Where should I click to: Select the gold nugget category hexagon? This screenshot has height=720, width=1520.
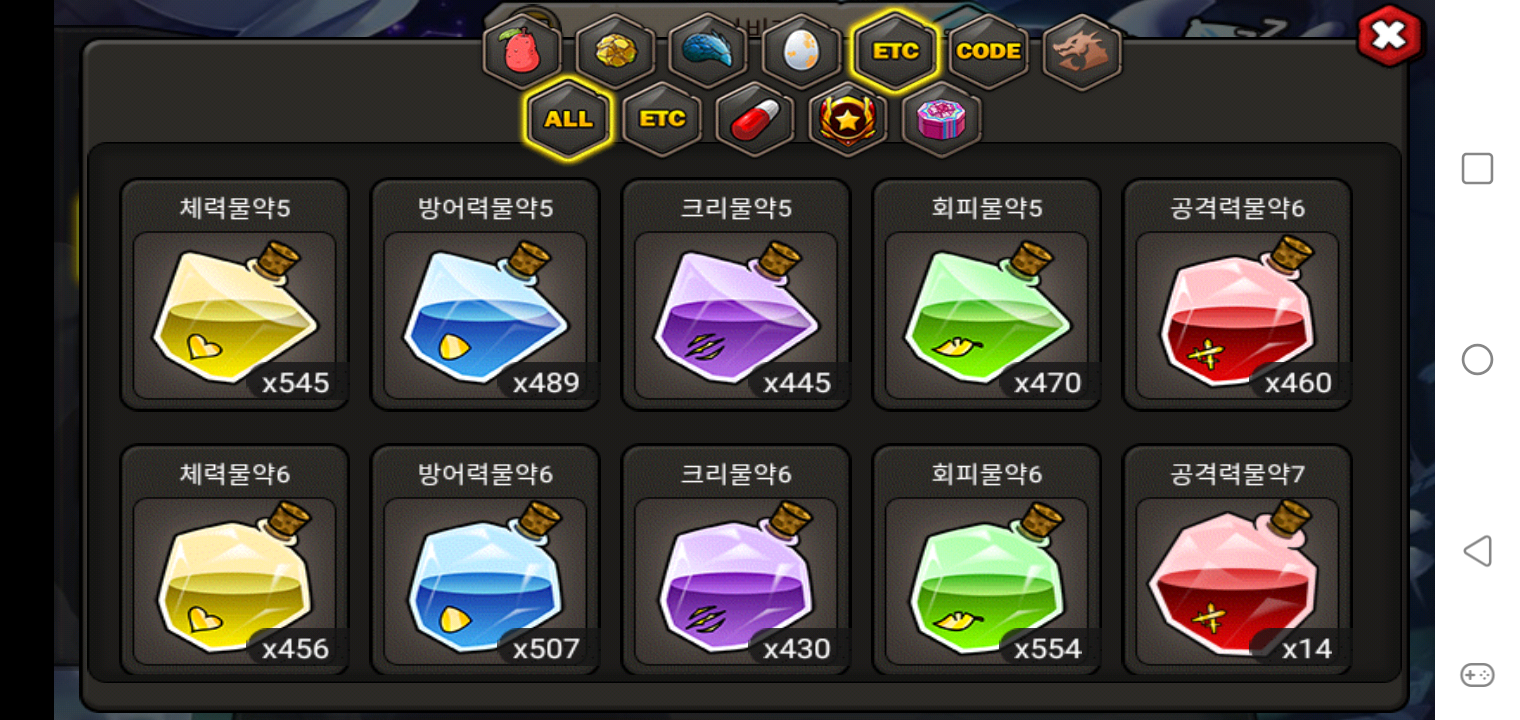pos(615,51)
